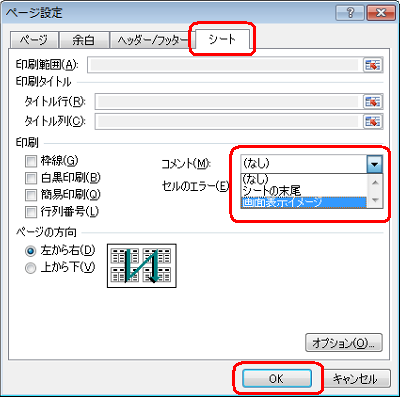The width and height of the screenshot is (400, 397).
Task: Click the dropdown list scroll down arrow
Action: pos(375,200)
